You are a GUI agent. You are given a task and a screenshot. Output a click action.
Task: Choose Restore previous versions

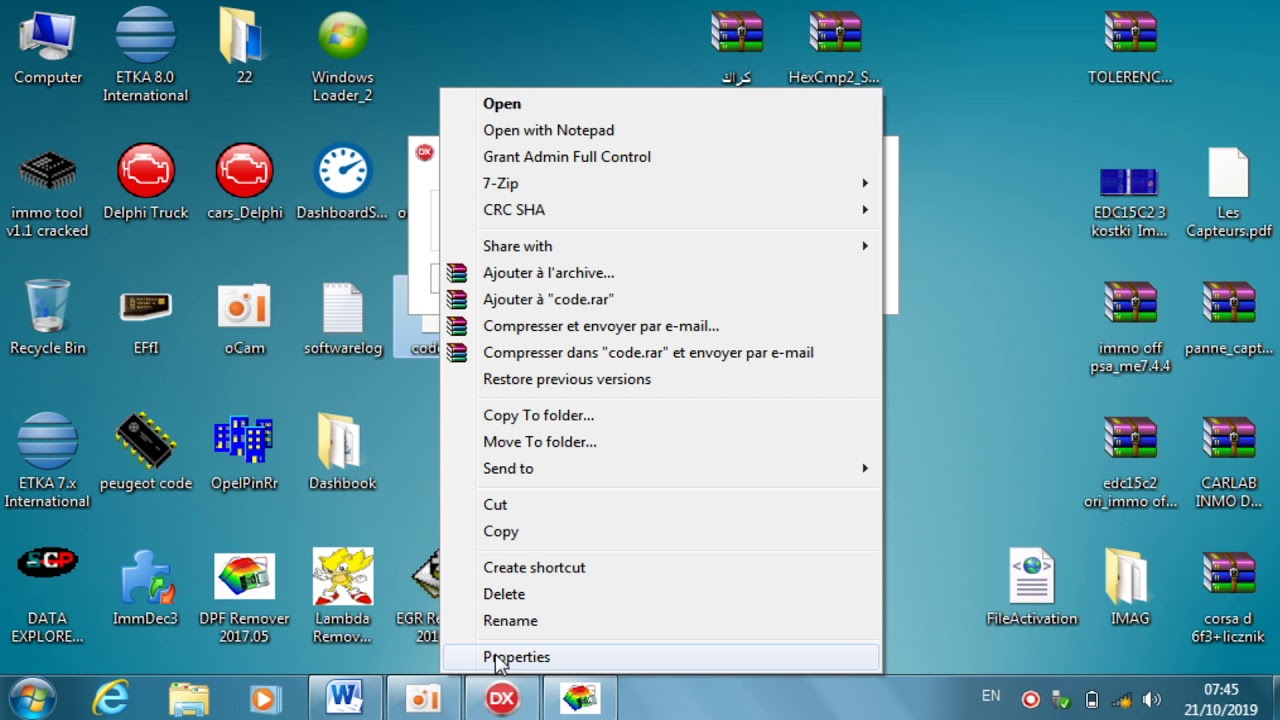(661, 379)
